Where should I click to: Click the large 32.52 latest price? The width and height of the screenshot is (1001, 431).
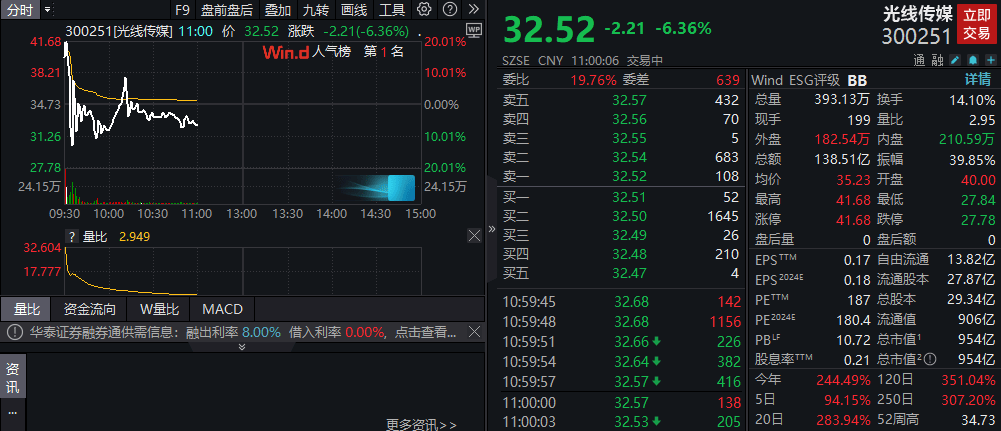(549, 29)
